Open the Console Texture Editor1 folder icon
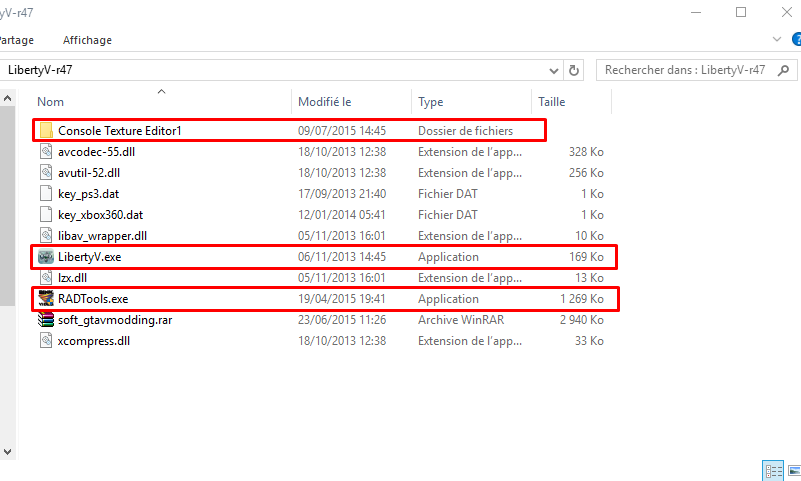Image resolution: width=801 pixels, height=481 pixels. (x=46, y=131)
